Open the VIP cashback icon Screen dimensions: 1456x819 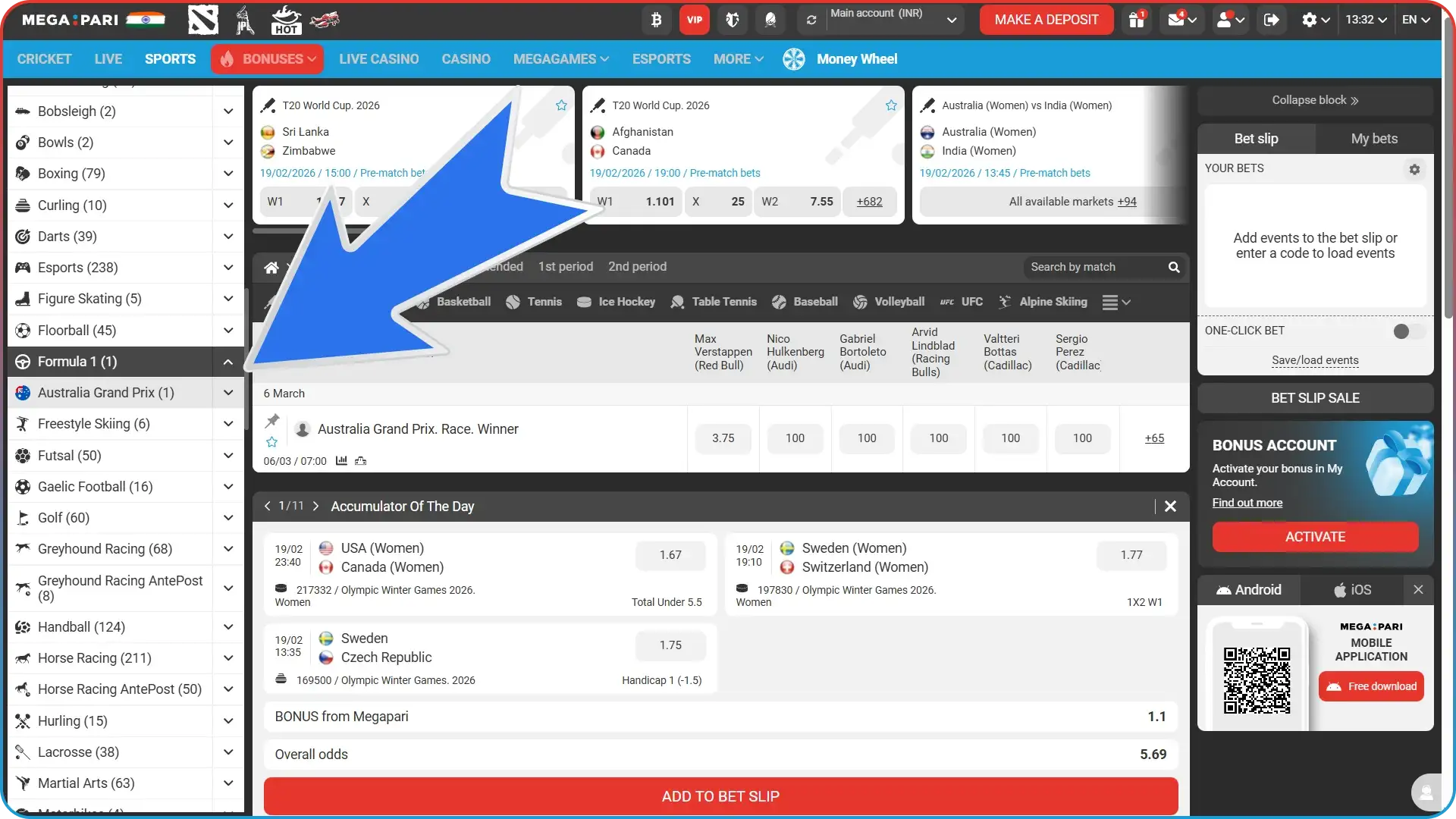[x=695, y=20]
